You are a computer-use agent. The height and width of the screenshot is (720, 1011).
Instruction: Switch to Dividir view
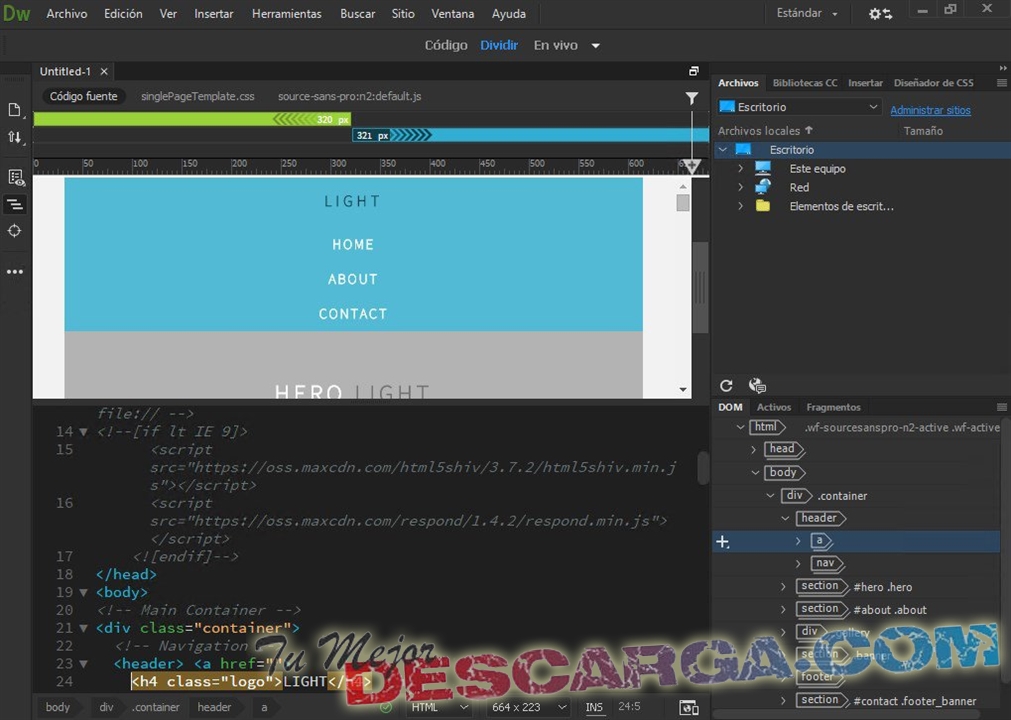498,45
